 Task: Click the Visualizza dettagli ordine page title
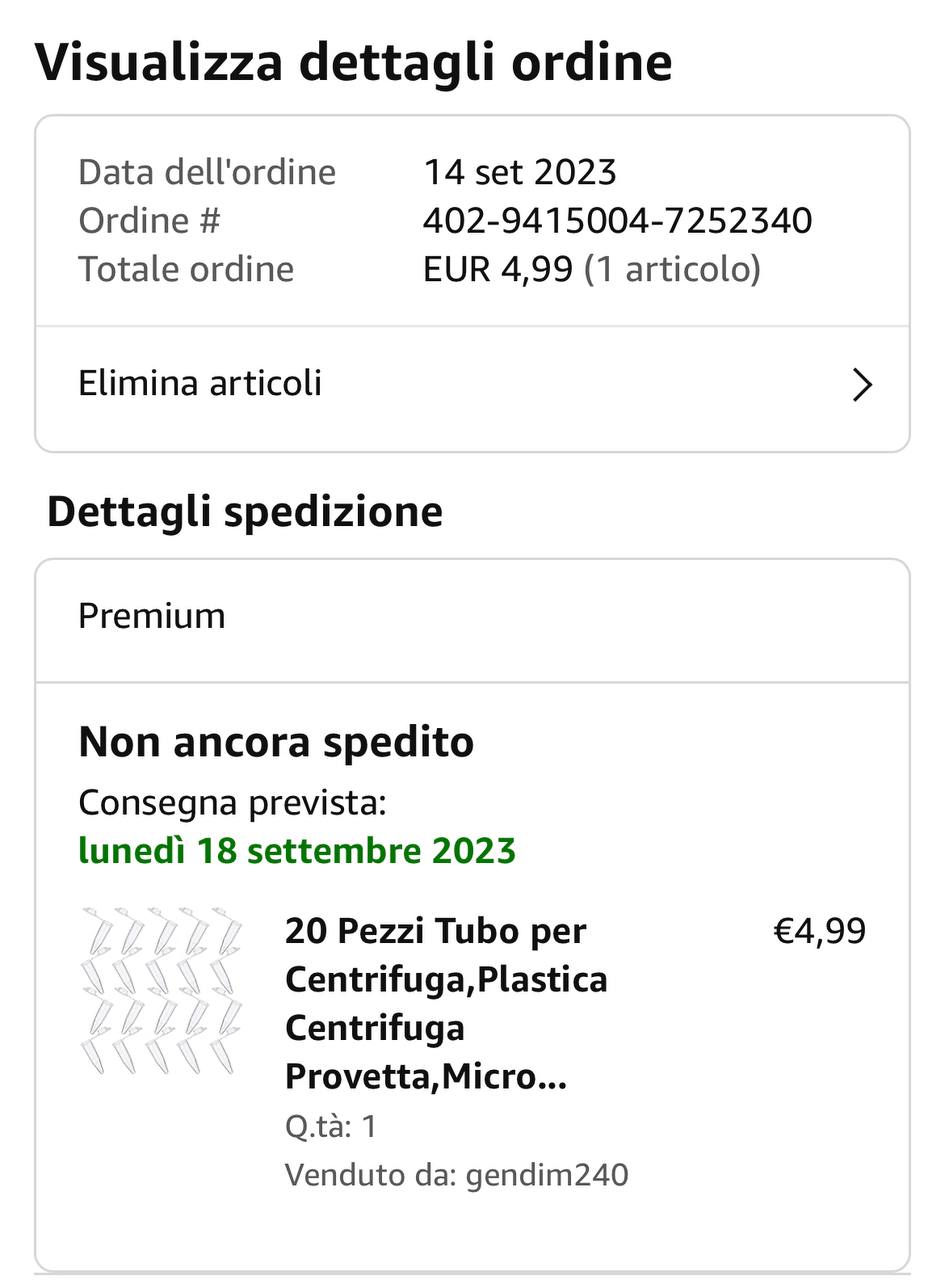point(354,62)
